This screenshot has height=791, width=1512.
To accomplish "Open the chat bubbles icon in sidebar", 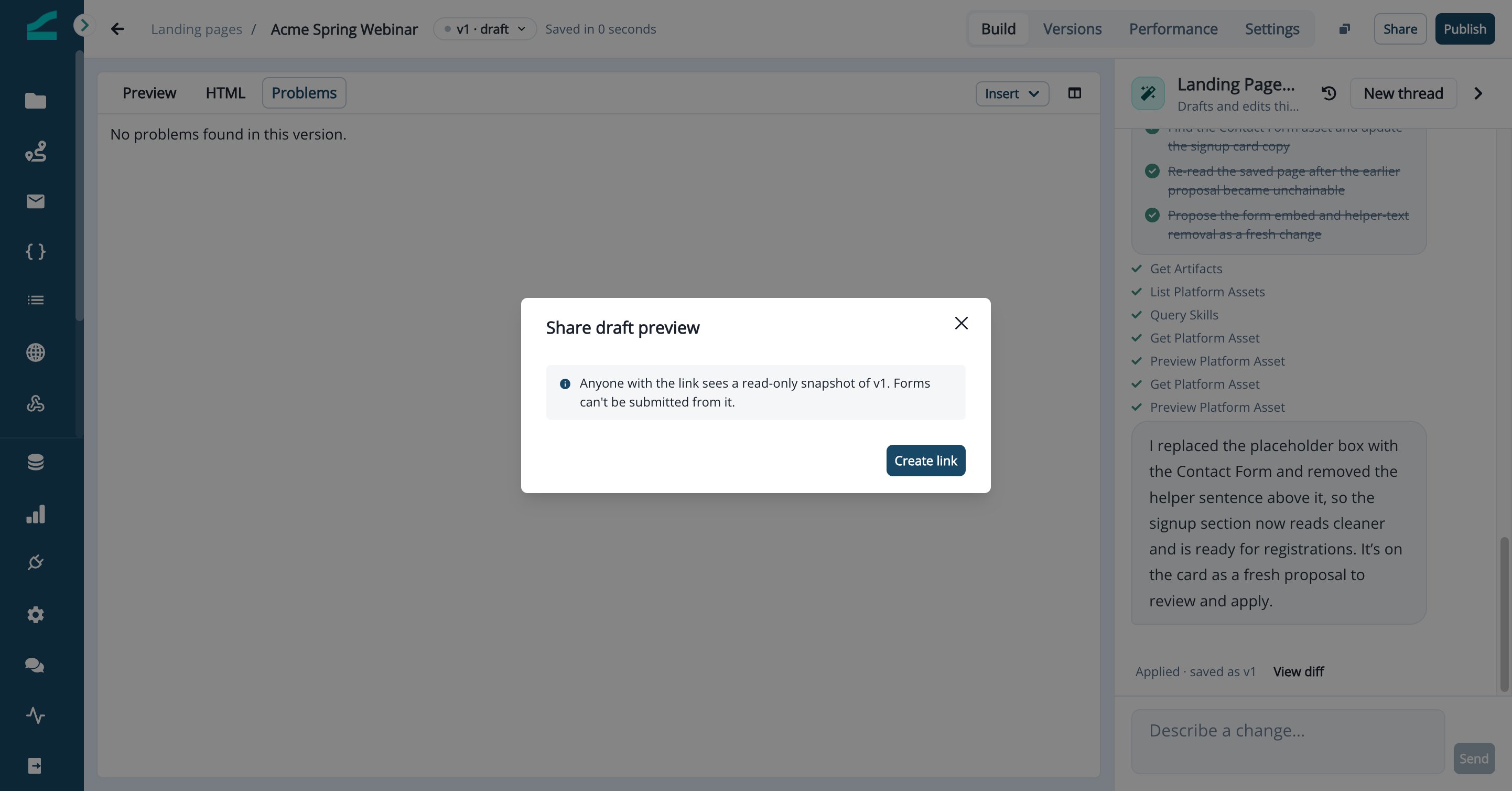I will (35, 665).
